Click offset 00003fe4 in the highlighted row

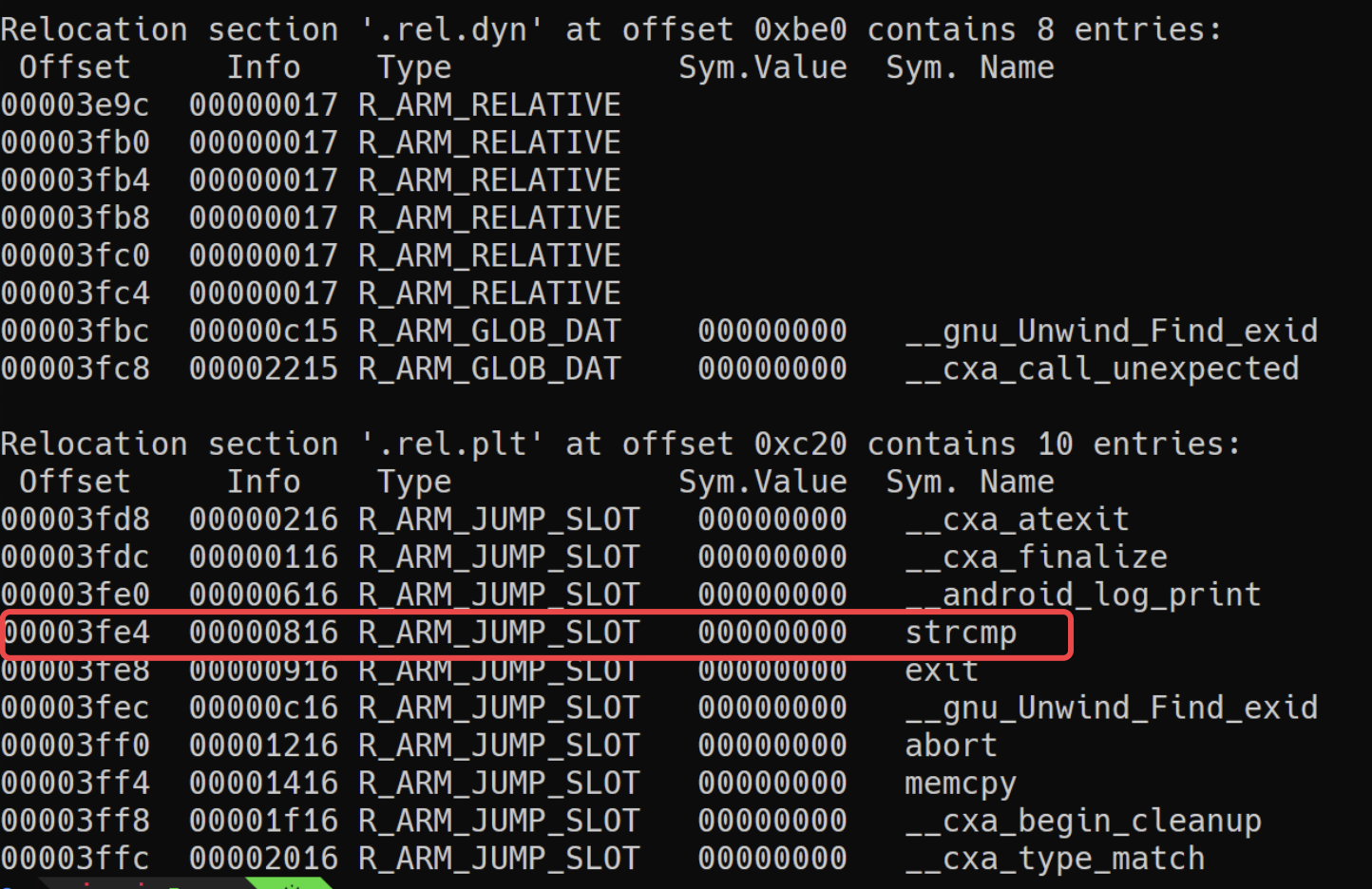coord(76,633)
